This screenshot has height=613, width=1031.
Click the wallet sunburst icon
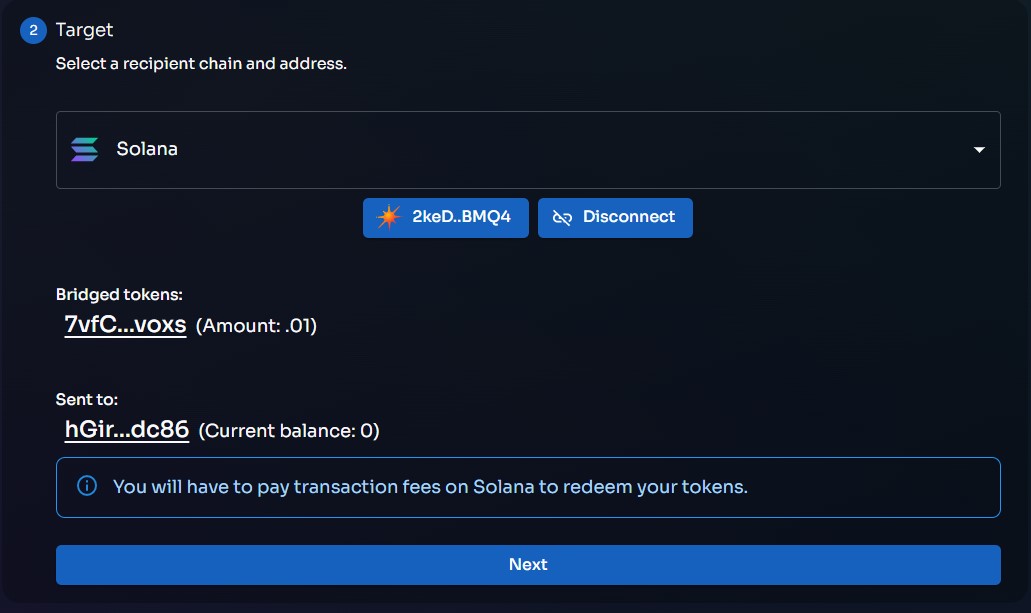click(388, 217)
